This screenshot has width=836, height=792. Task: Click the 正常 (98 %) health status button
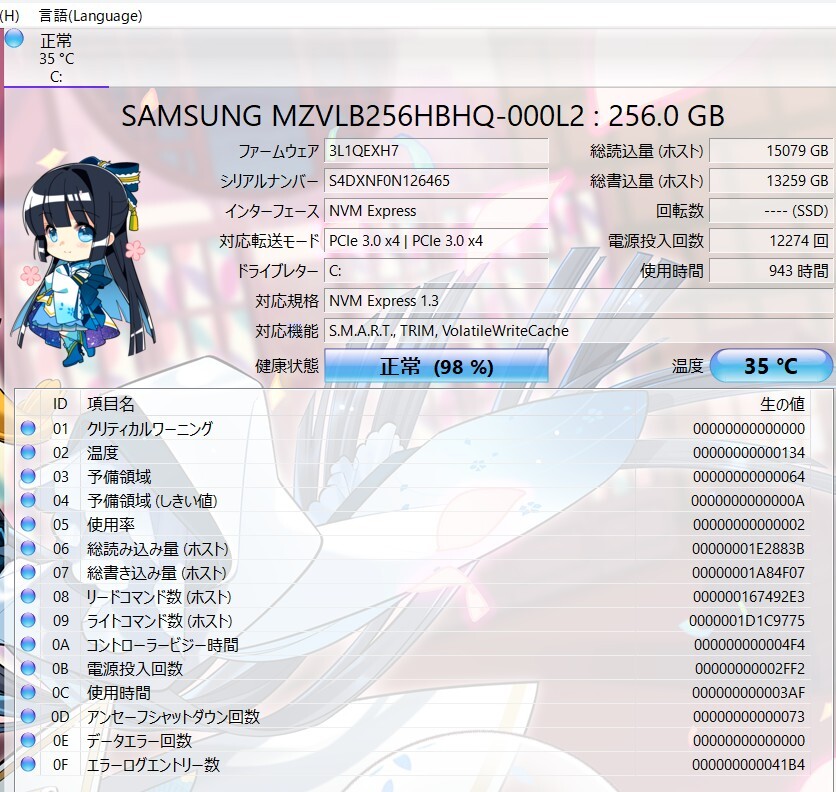point(436,366)
